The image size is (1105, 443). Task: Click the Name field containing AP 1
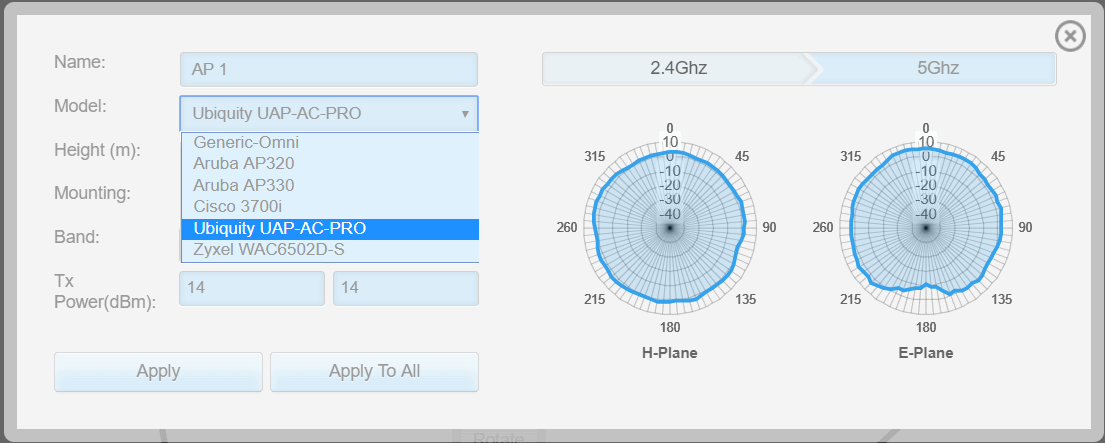pos(328,69)
